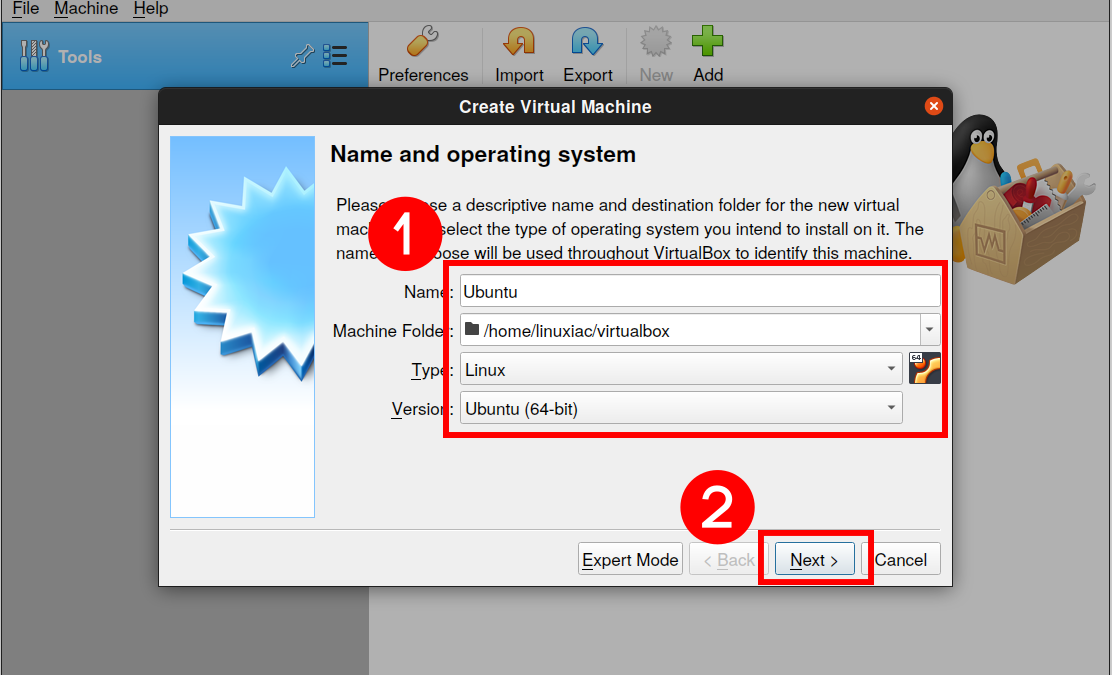
Task: Switch to Expert Mode
Action: tap(630, 560)
